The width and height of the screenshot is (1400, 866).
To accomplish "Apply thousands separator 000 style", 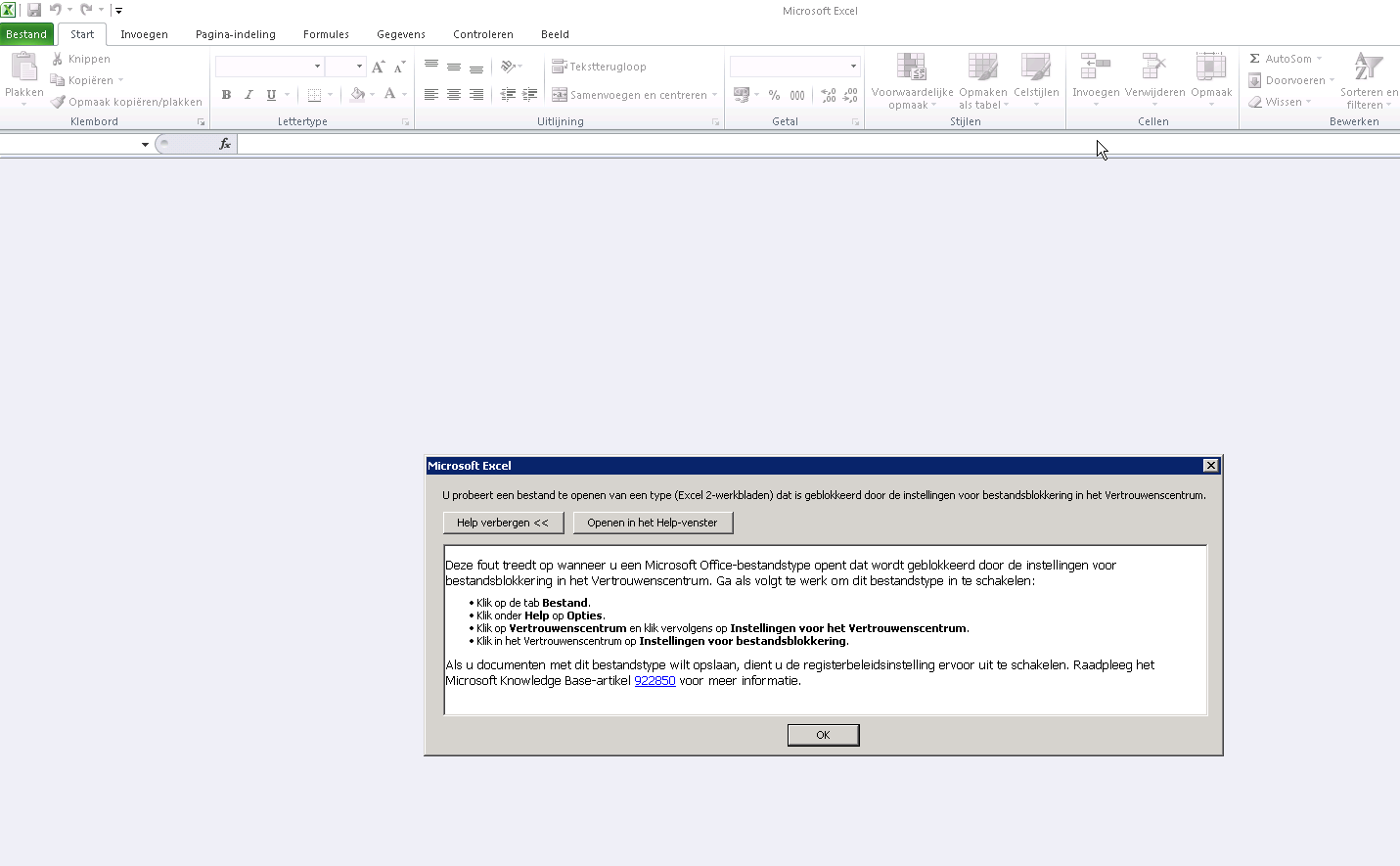I will [797, 95].
